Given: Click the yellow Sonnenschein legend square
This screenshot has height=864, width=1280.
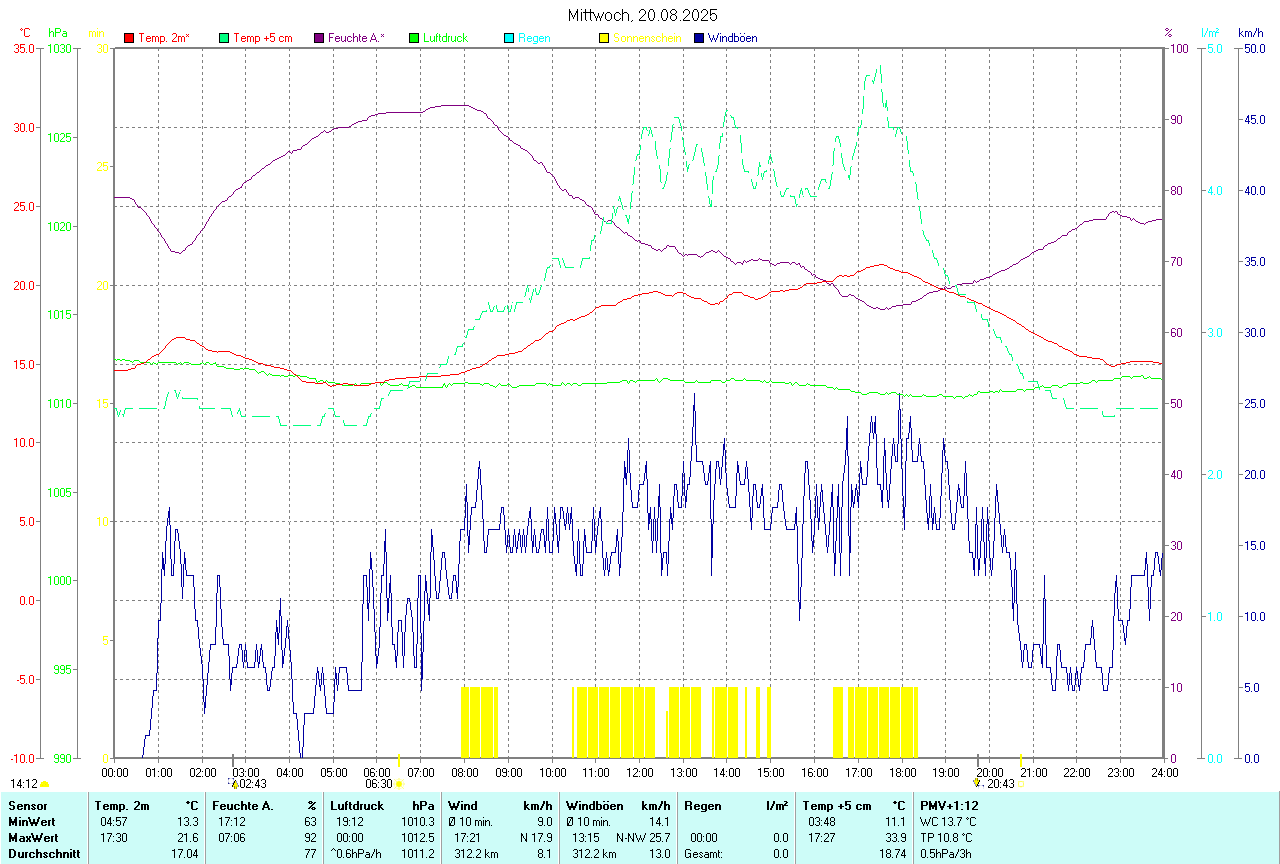Looking at the screenshot, I should point(604,38).
